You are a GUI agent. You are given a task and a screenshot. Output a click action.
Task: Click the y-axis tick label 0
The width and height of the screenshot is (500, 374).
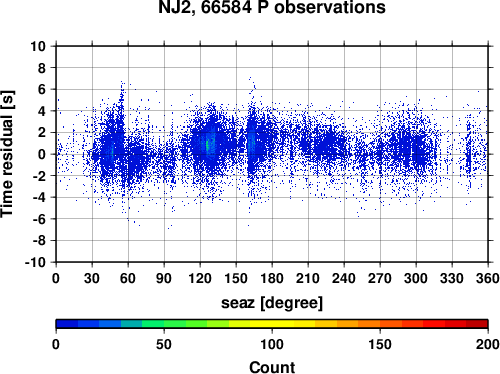click(42, 154)
